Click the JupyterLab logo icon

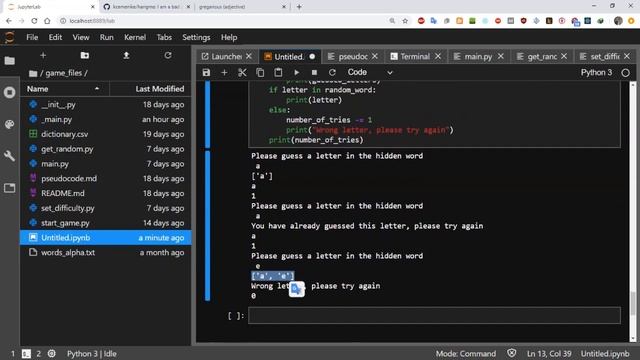coord(9,38)
